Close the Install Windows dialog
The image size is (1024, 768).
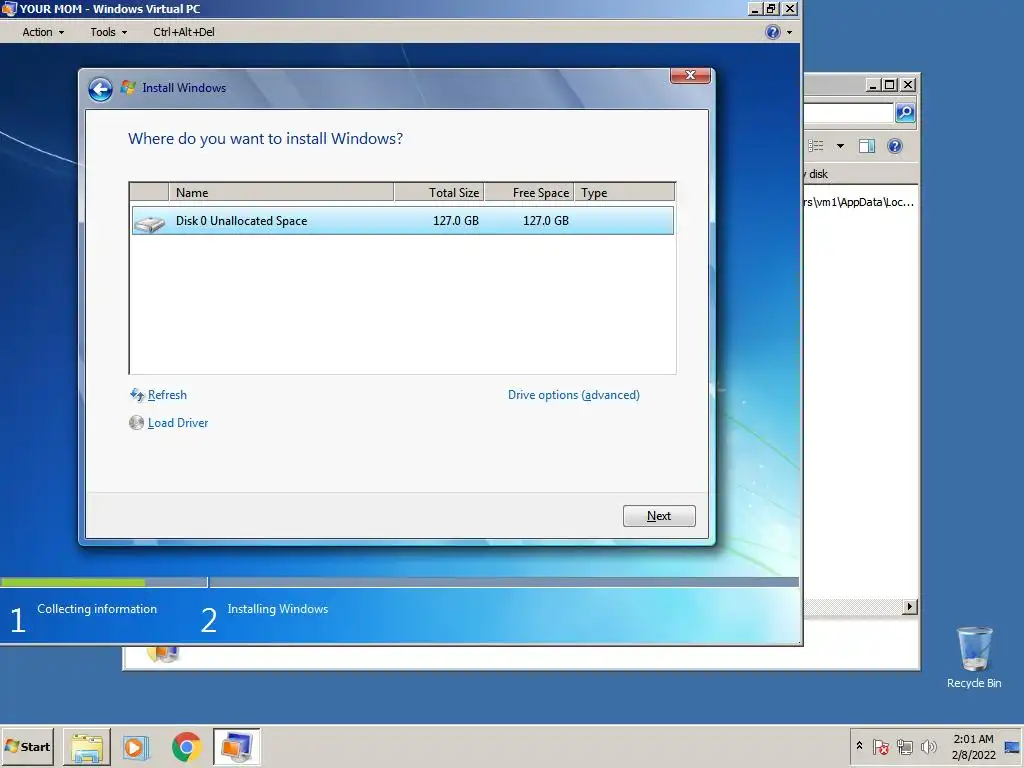(x=690, y=75)
